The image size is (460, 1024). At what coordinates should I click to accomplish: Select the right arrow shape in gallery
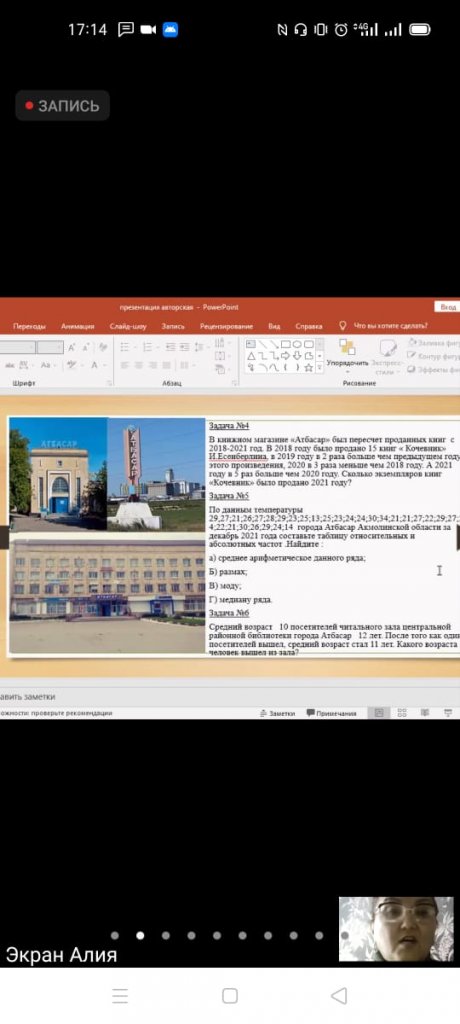coord(285,356)
